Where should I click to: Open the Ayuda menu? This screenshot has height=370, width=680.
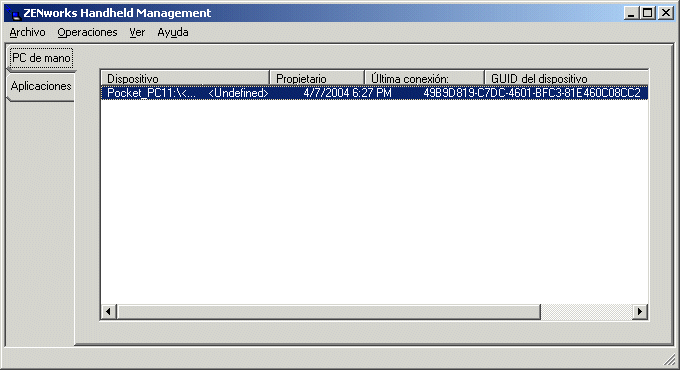pyautogui.click(x=173, y=33)
